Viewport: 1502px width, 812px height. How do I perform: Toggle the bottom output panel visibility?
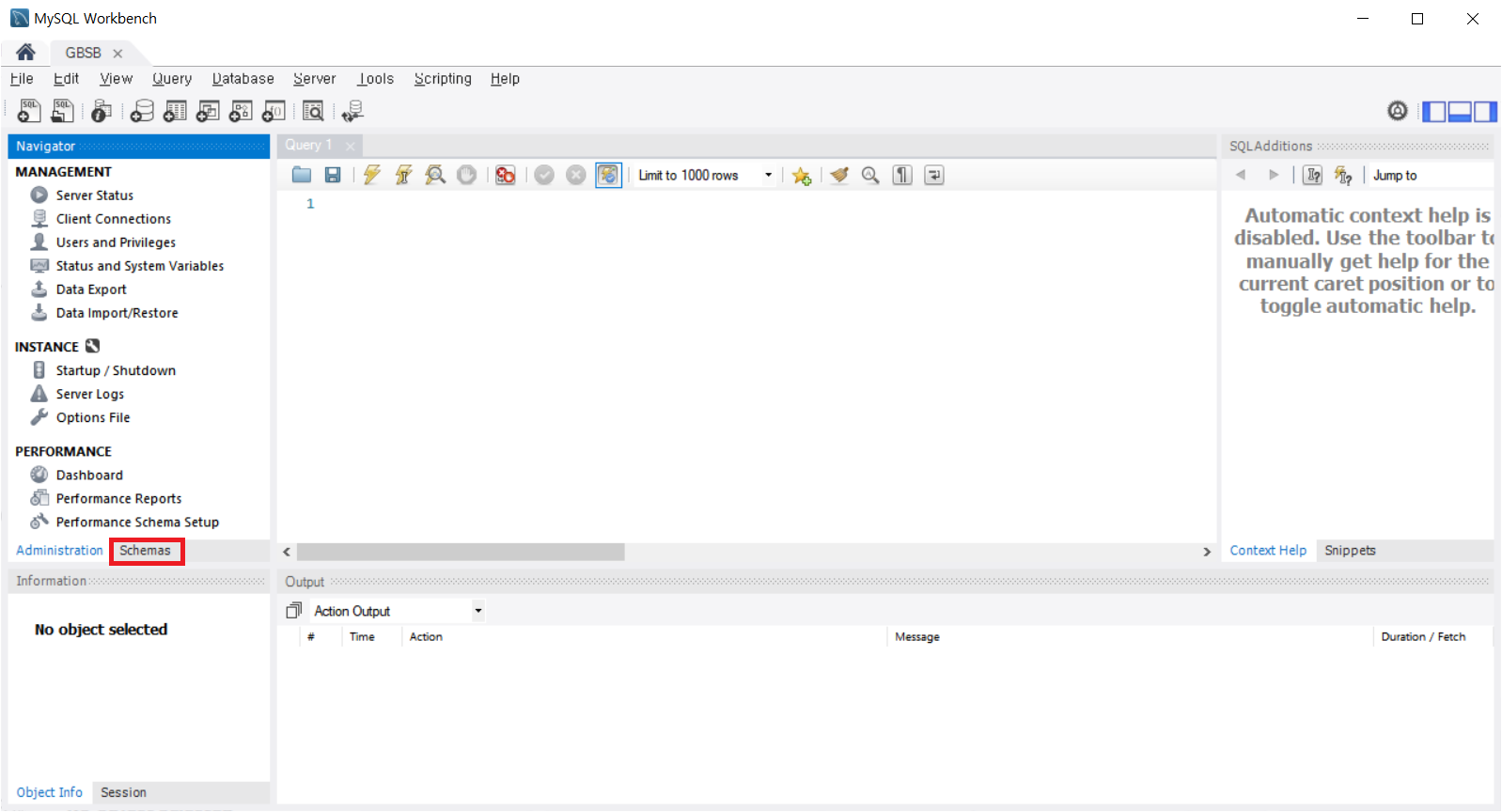pyautogui.click(x=1460, y=112)
